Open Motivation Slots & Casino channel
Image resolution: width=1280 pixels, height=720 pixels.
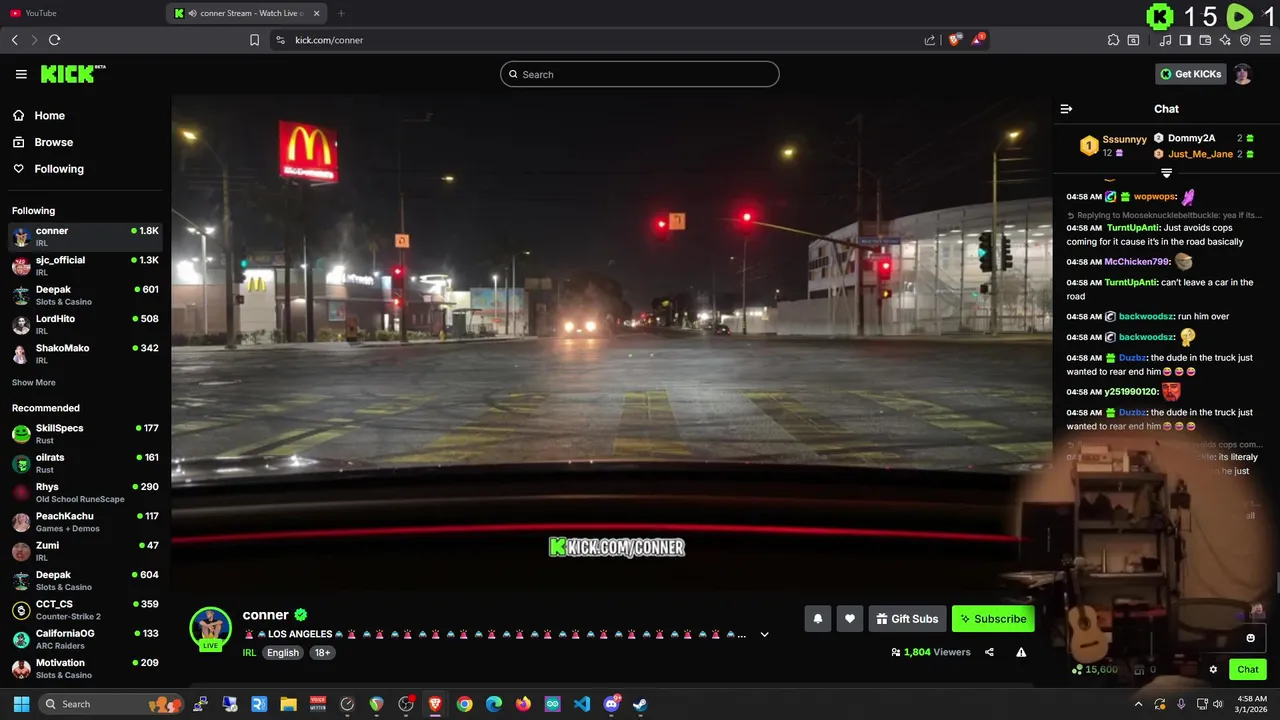coord(85,668)
